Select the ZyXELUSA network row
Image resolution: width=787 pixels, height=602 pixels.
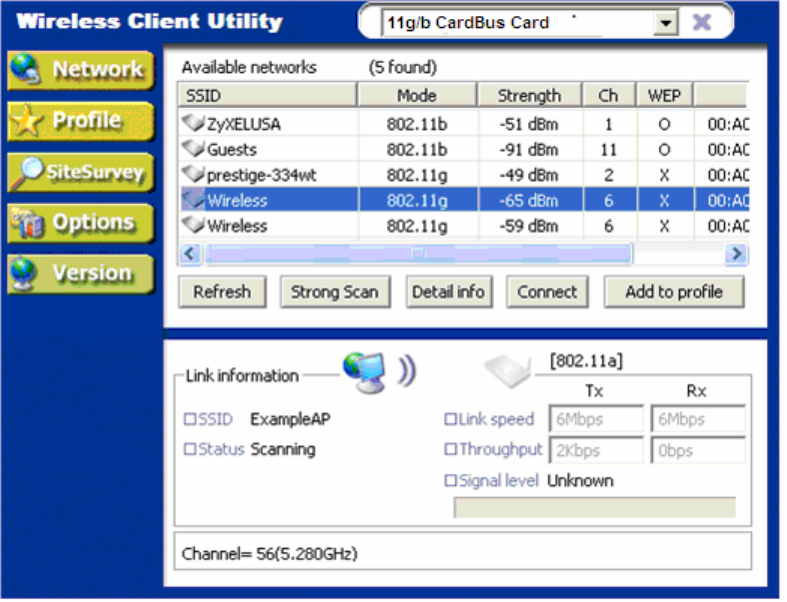464,124
